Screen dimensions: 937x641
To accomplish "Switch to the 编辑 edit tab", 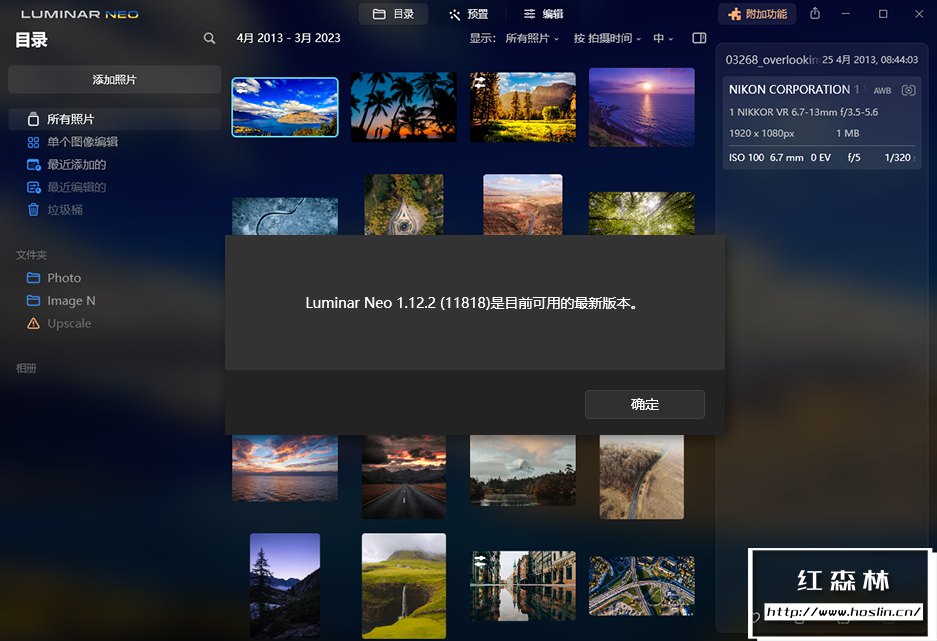I will pos(543,14).
